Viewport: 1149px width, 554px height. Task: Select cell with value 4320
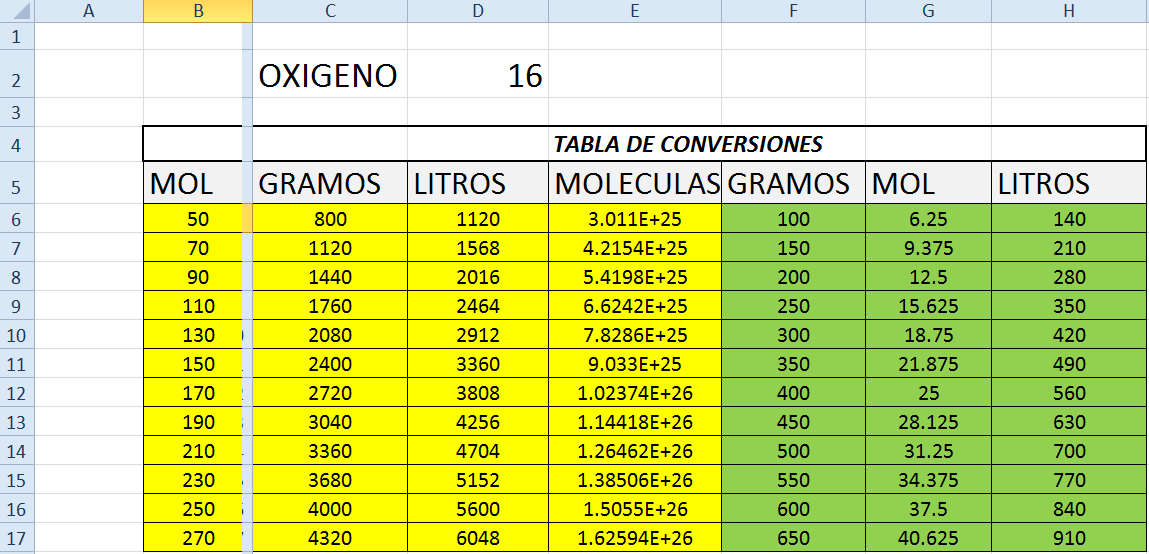click(x=330, y=537)
